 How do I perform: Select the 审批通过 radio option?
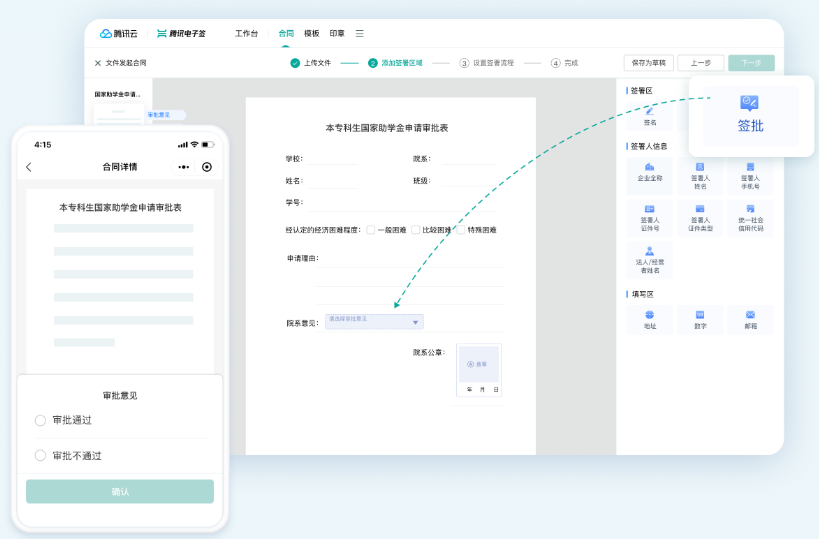click(40, 420)
